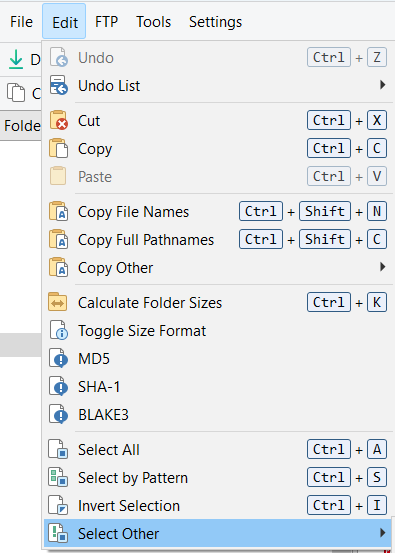
Task: Click the Copy clipboard icon
Action: click(x=58, y=148)
